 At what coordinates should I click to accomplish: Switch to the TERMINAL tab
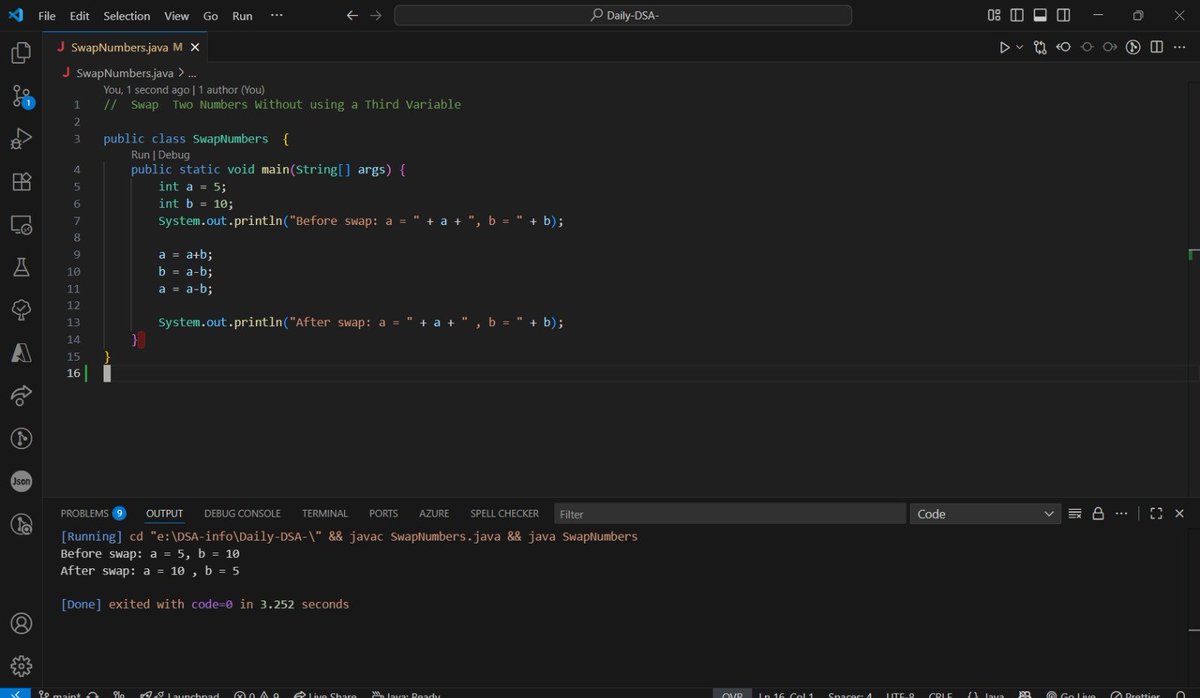325,513
